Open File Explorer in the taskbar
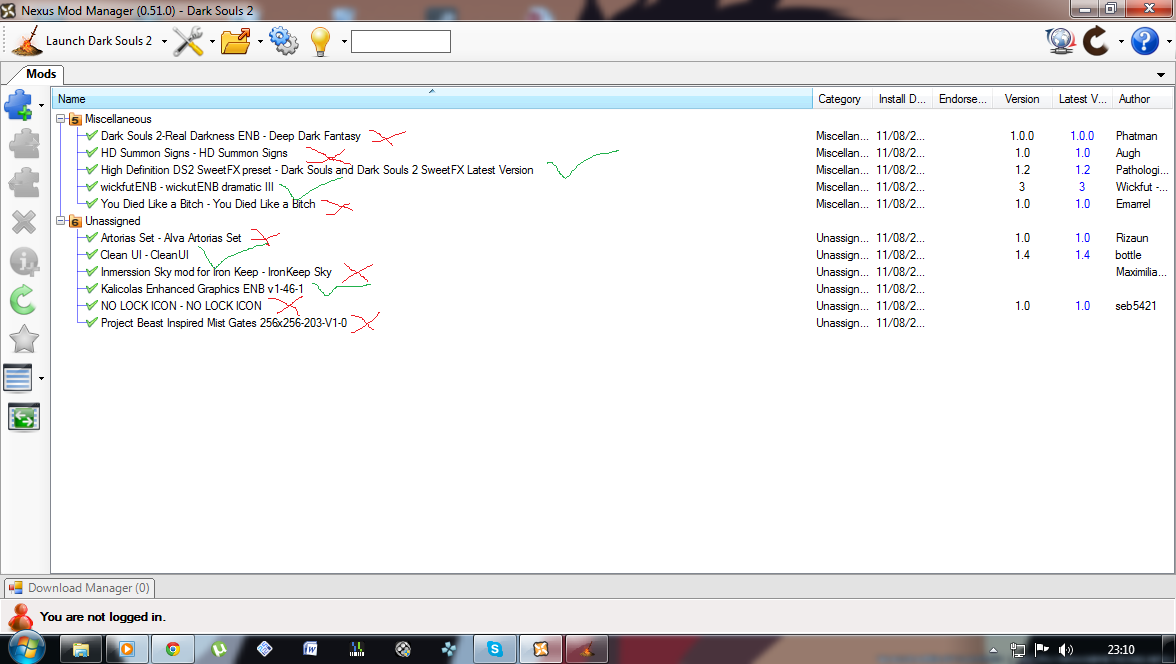This screenshot has width=1176, height=664. 80,649
